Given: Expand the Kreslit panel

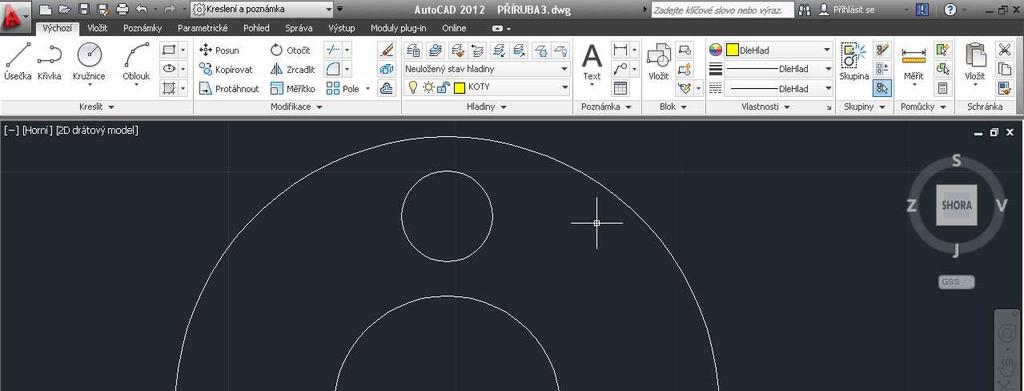Looking at the screenshot, I should click(x=97, y=106).
